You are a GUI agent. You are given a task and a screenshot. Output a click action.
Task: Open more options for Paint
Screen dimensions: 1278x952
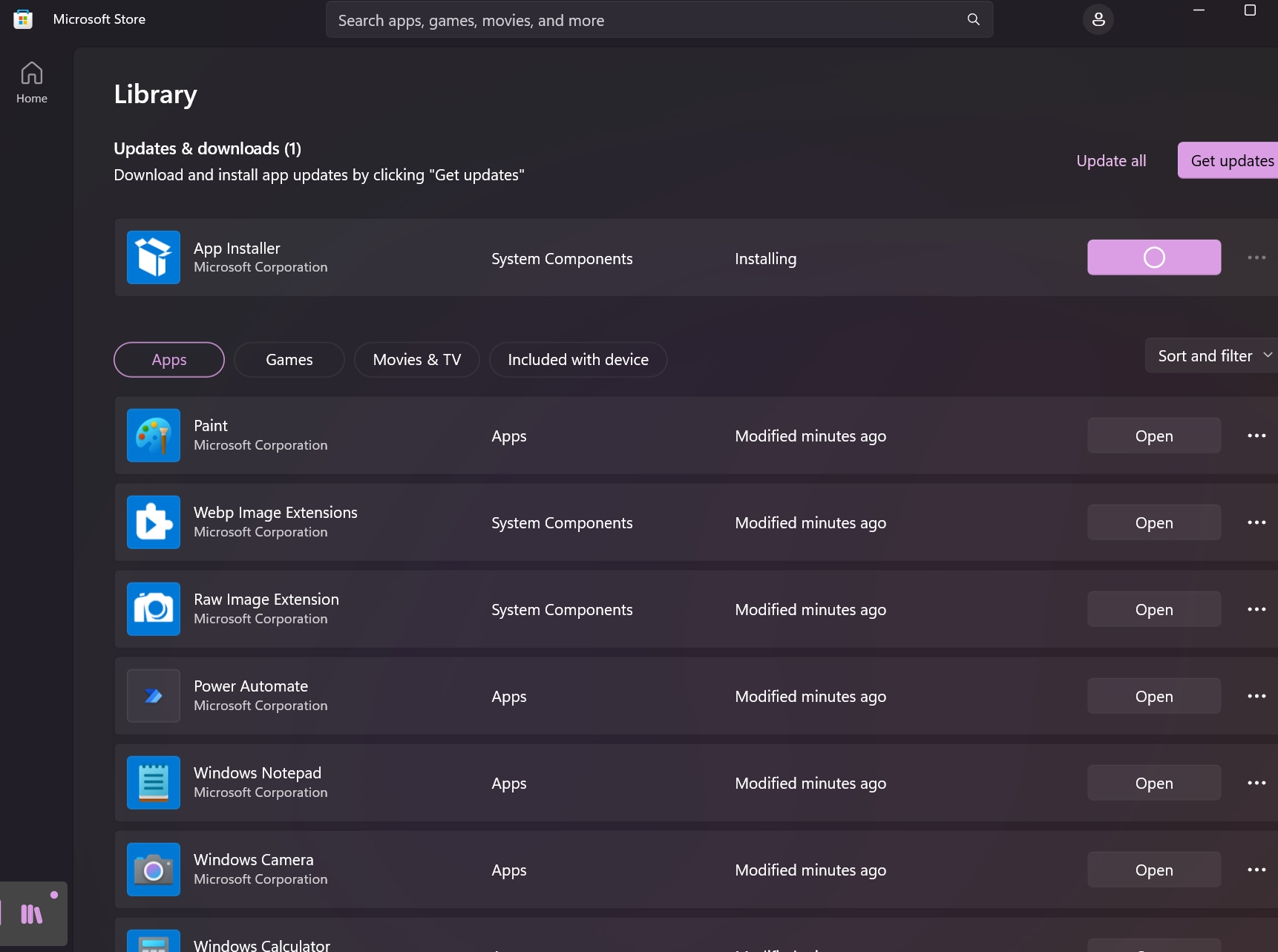[1256, 436]
